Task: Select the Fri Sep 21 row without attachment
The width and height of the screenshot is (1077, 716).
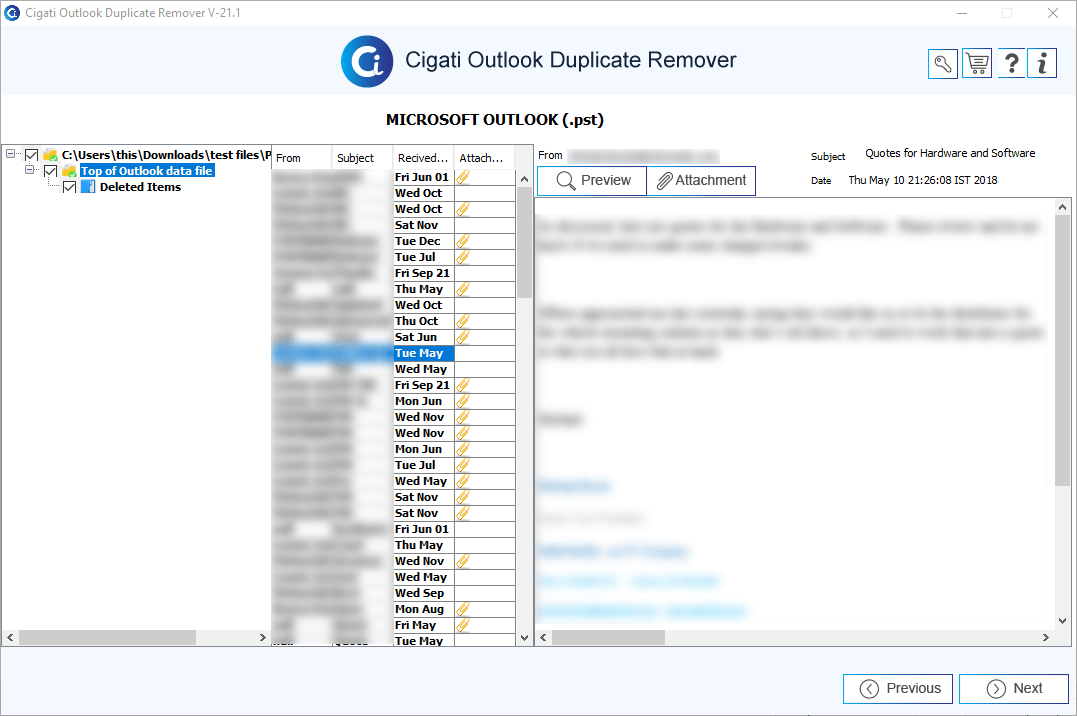Action: point(394,273)
